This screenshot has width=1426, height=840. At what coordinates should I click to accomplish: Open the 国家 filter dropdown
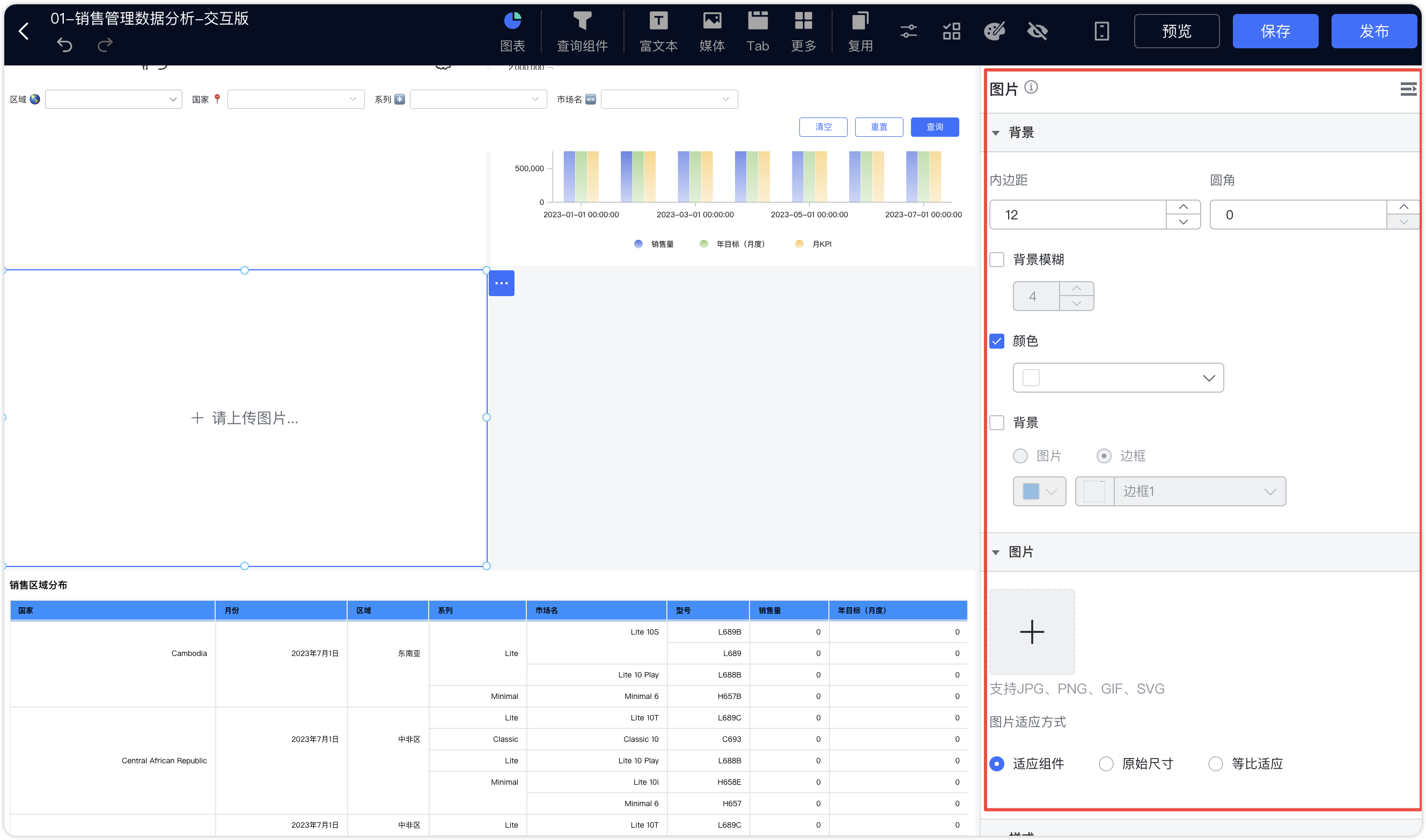point(296,99)
